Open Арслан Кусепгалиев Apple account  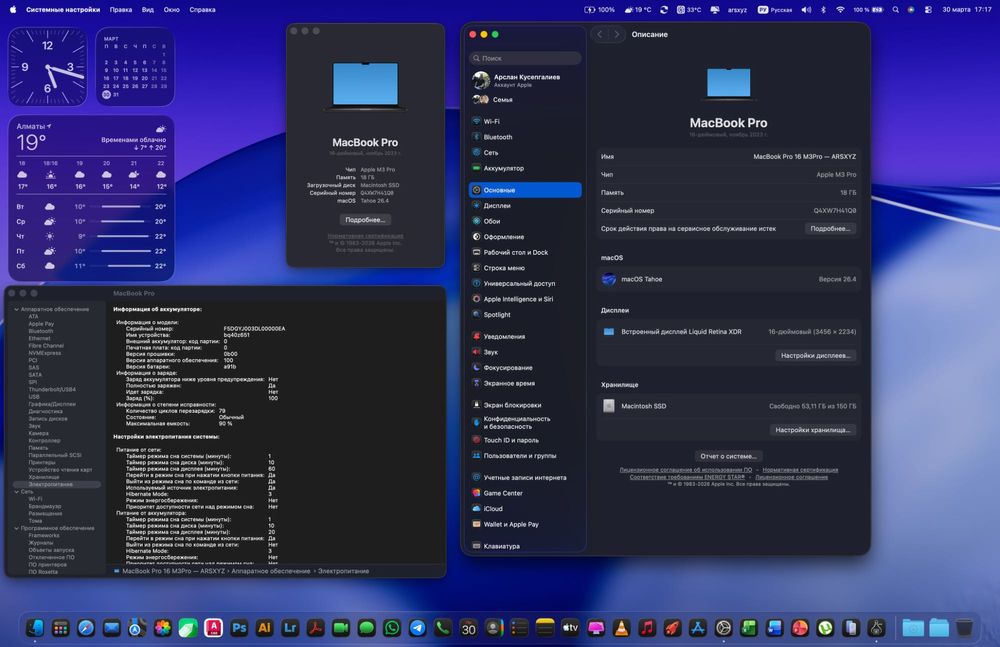525,80
